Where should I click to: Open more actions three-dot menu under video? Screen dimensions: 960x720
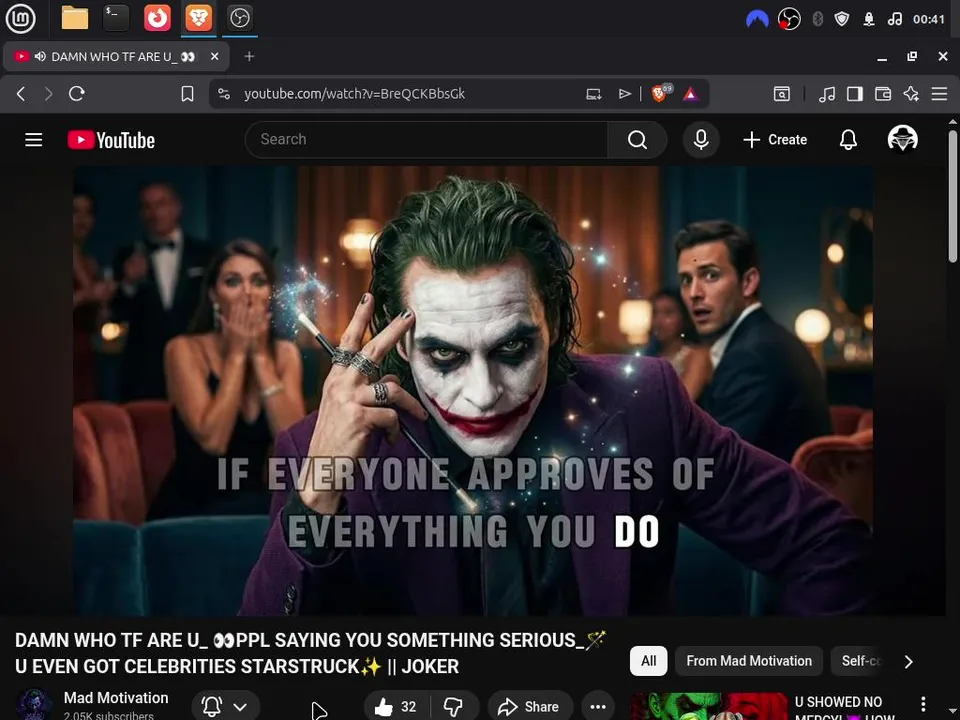pyautogui.click(x=598, y=707)
